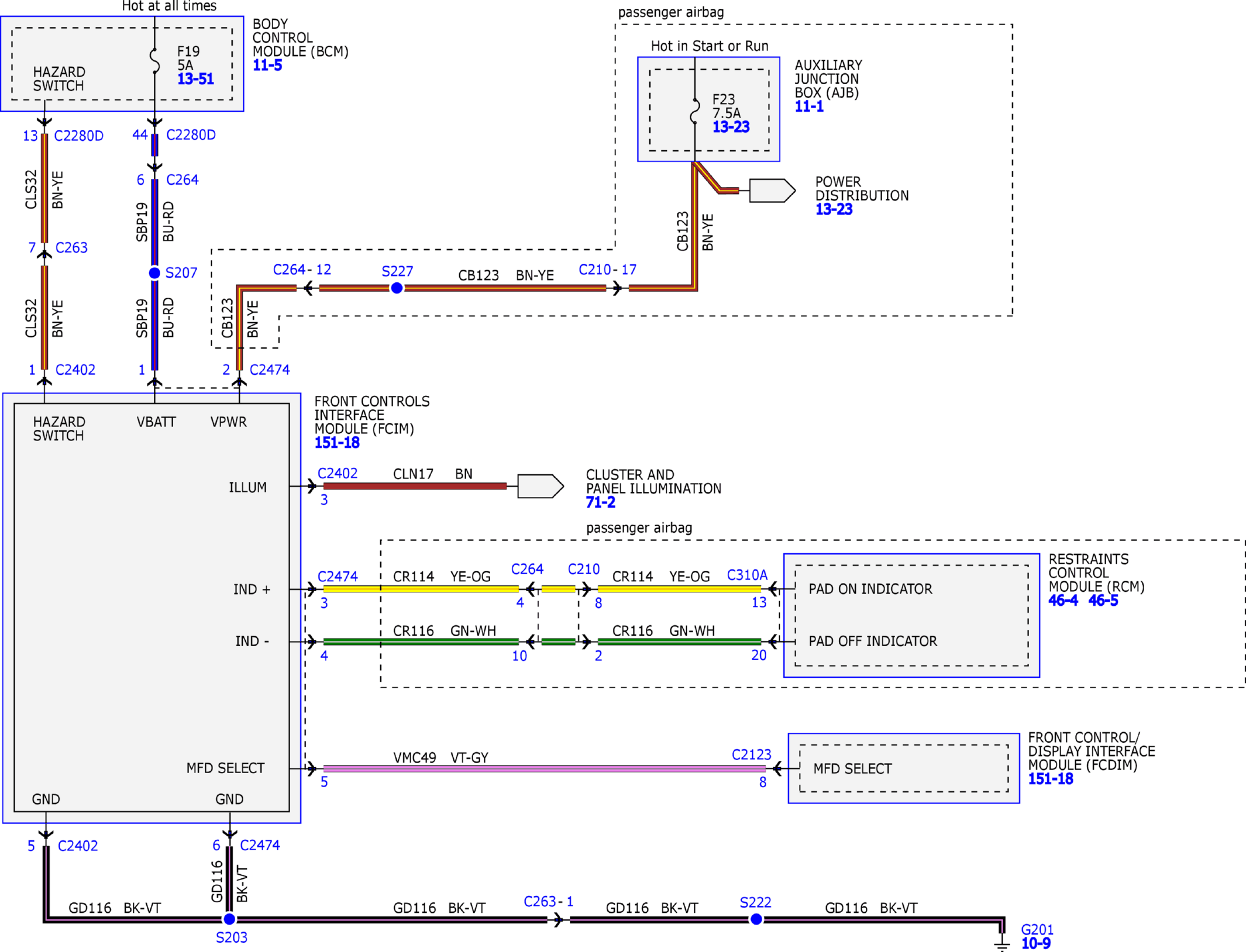1246x952 pixels.
Task: Select splice S207 dot
Action: pos(154,273)
